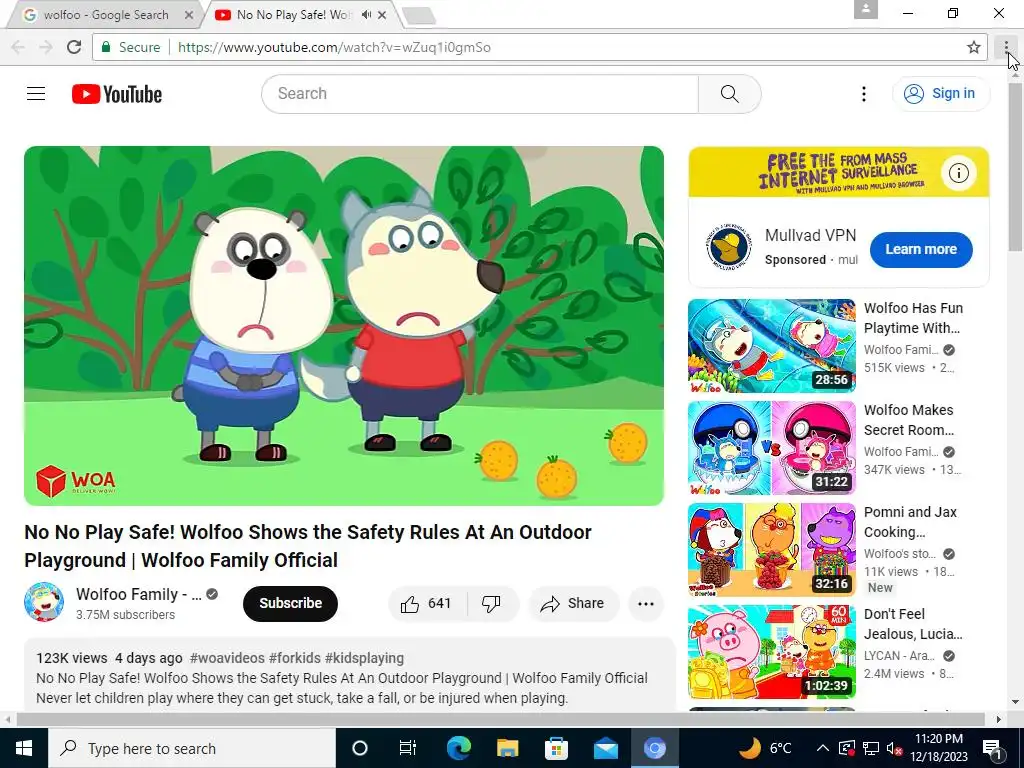This screenshot has width=1024, height=768.
Task: Open the YouTube hamburger guide menu
Action: [36, 94]
